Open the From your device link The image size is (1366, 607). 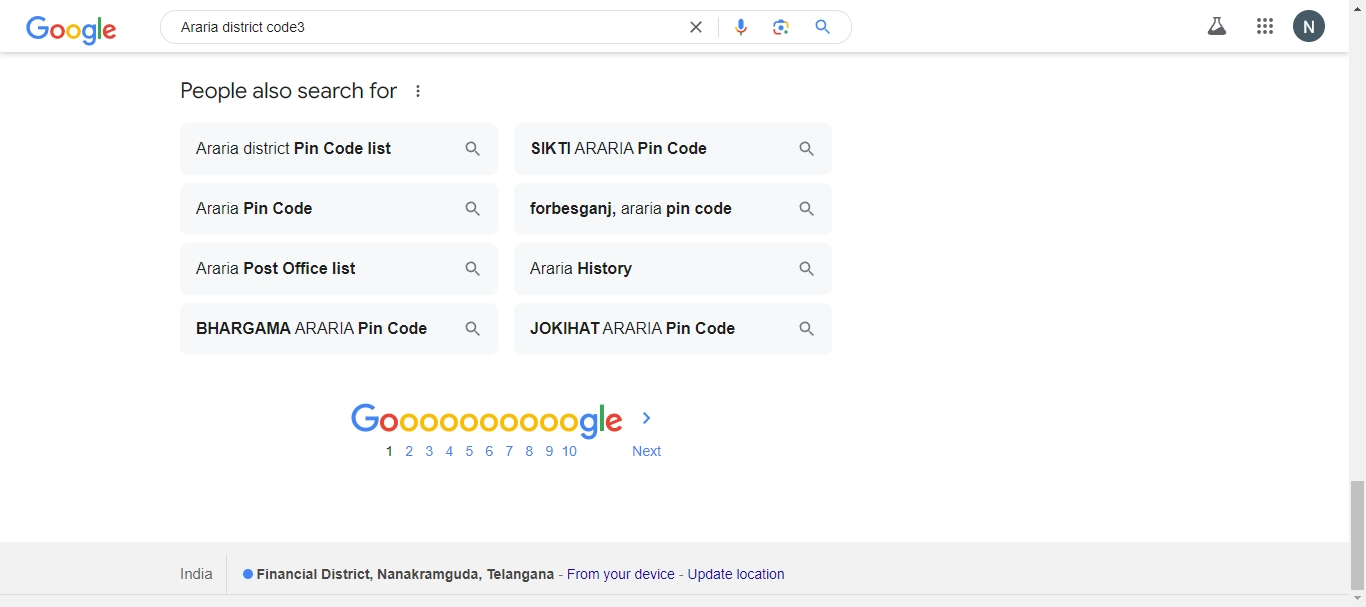click(621, 574)
